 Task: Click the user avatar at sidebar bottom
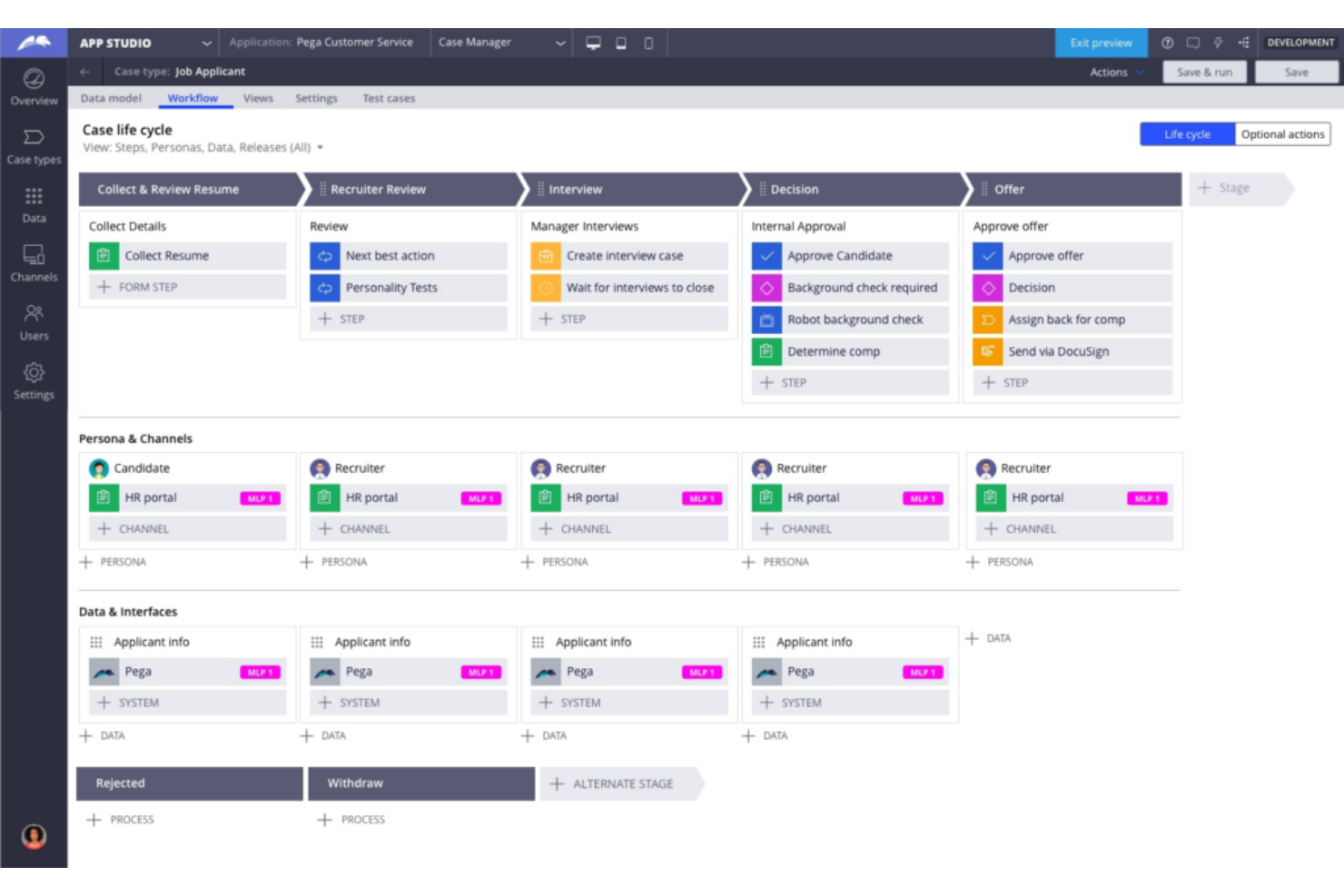[34, 836]
